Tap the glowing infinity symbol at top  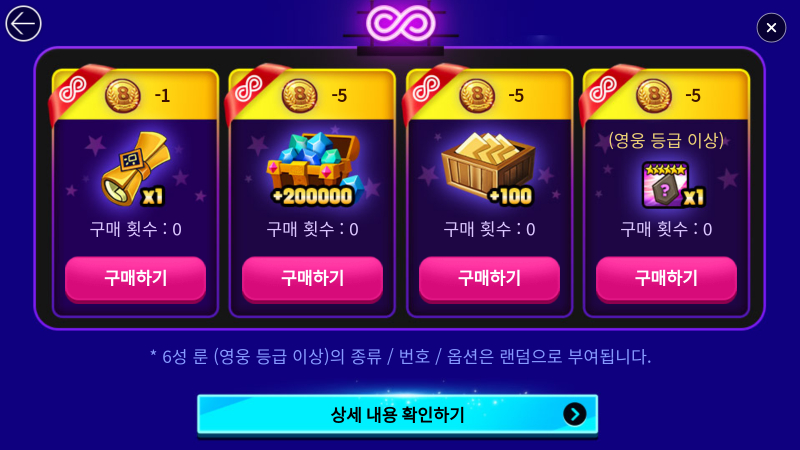coord(401,23)
